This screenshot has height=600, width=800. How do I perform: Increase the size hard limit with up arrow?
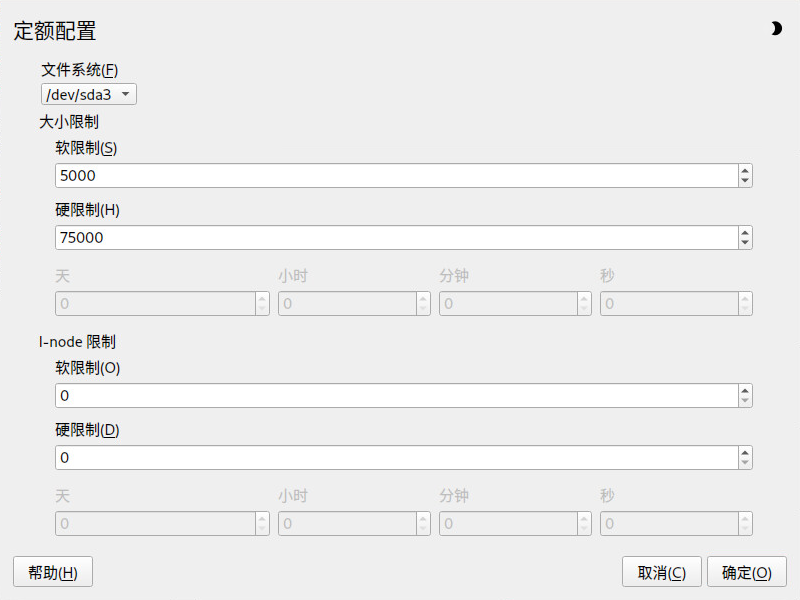point(745,233)
